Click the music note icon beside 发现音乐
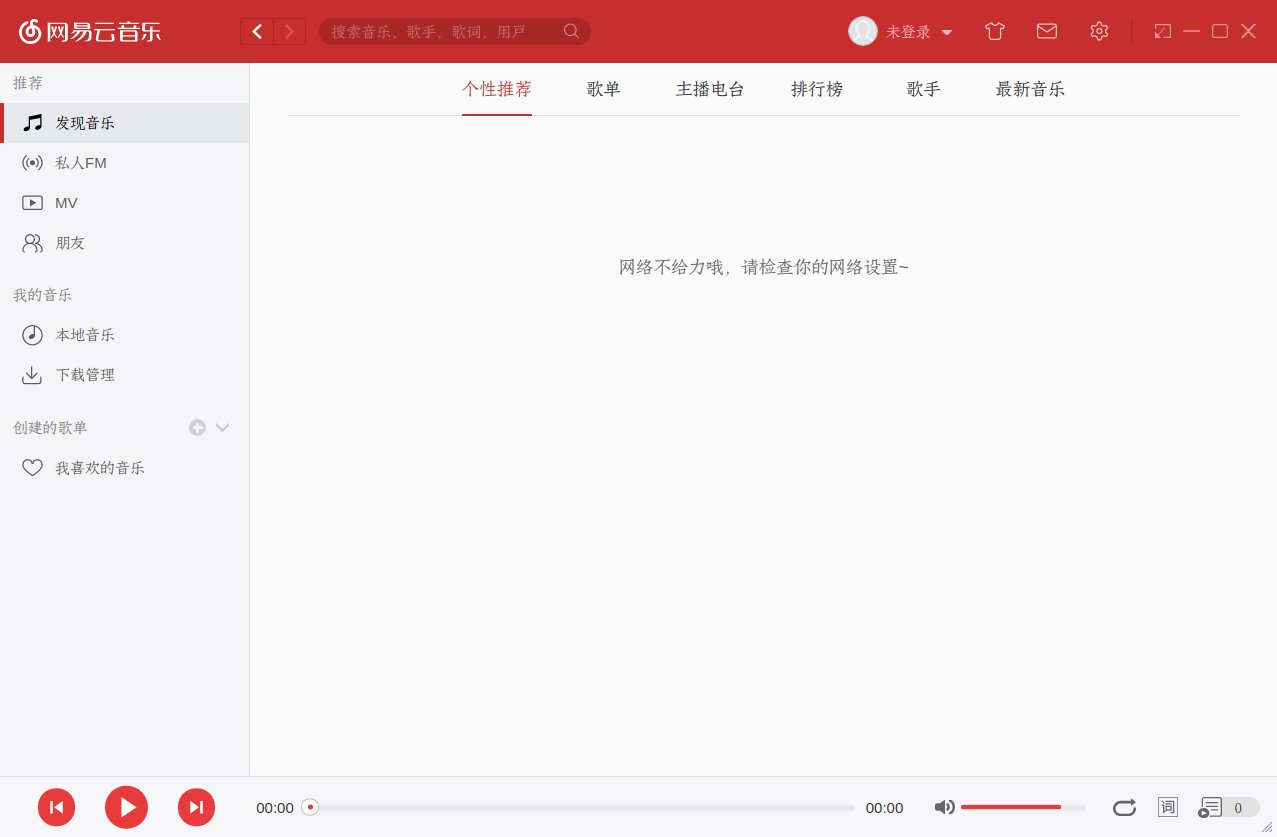This screenshot has width=1277, height=837. (x=33, y=123)
